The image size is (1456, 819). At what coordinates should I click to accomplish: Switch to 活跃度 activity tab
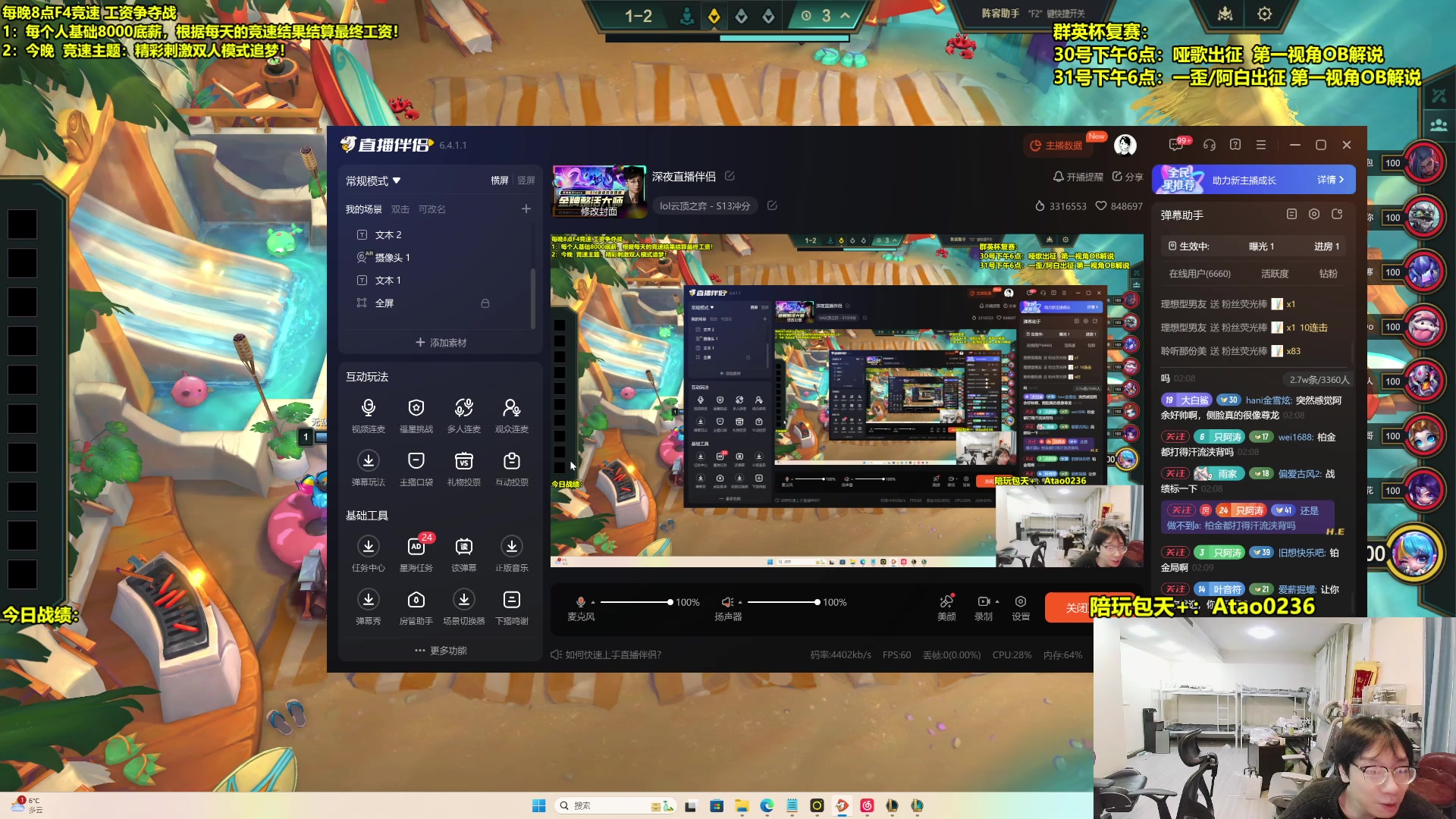[x=1275, y=274]
